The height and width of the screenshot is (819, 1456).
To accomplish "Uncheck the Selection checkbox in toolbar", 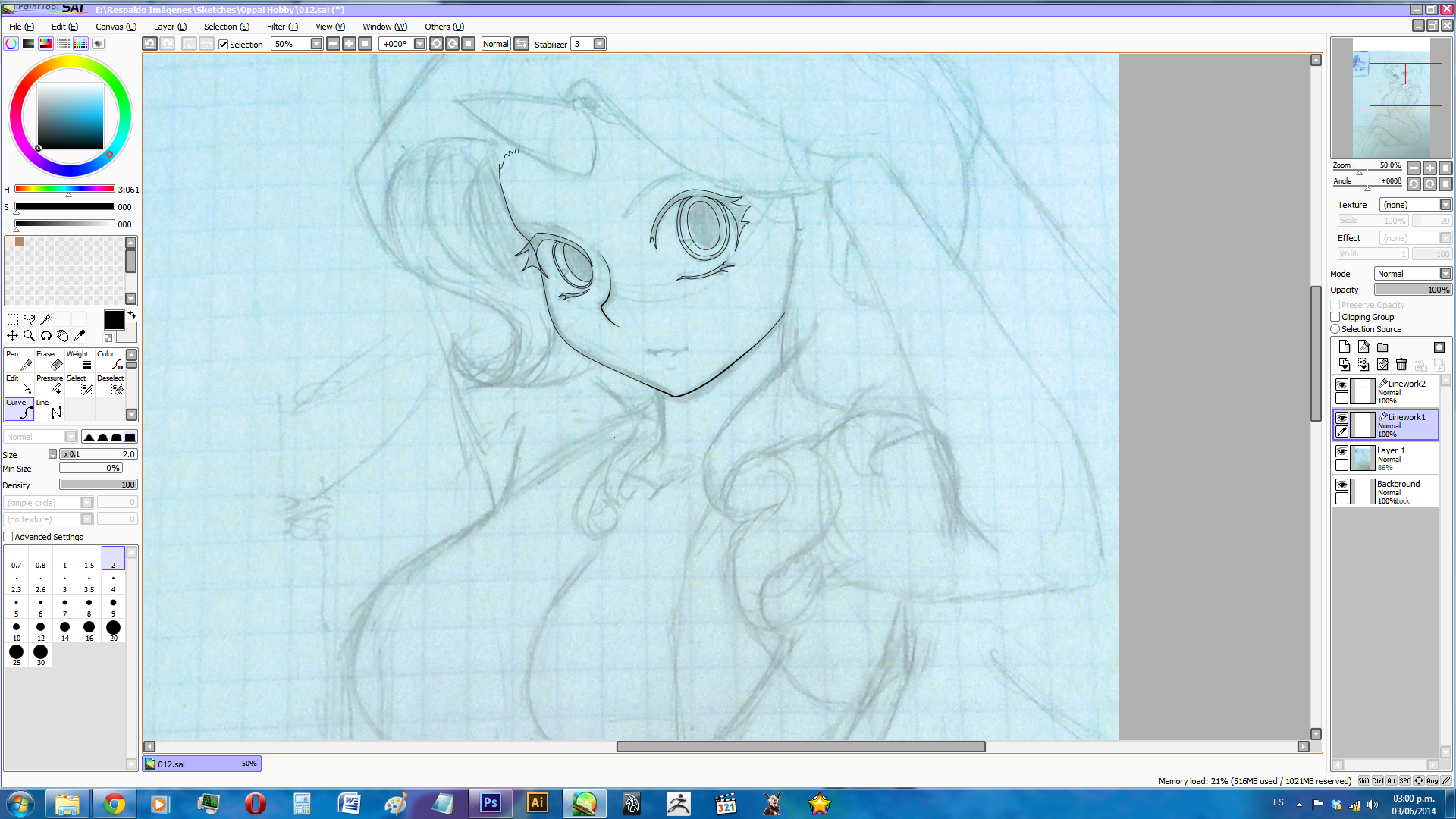I will (224, 45).
